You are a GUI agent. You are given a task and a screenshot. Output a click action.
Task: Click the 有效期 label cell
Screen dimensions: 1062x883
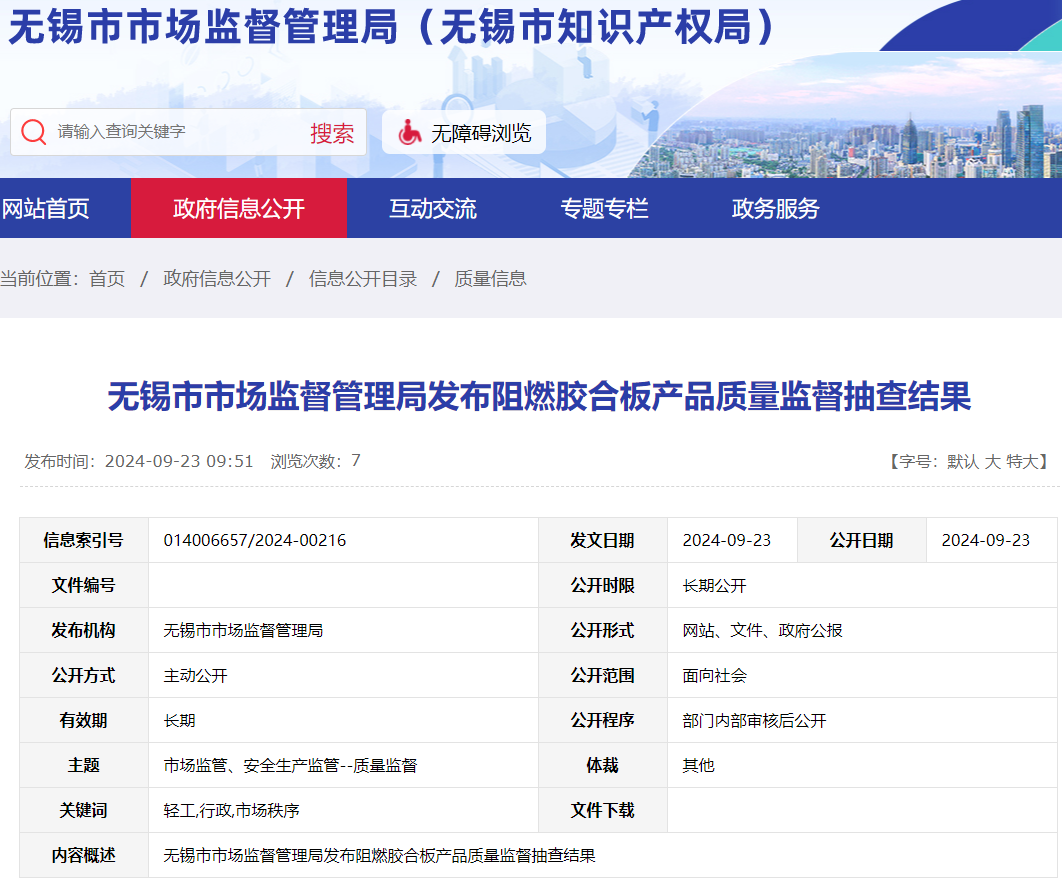(x=84, y=720)
